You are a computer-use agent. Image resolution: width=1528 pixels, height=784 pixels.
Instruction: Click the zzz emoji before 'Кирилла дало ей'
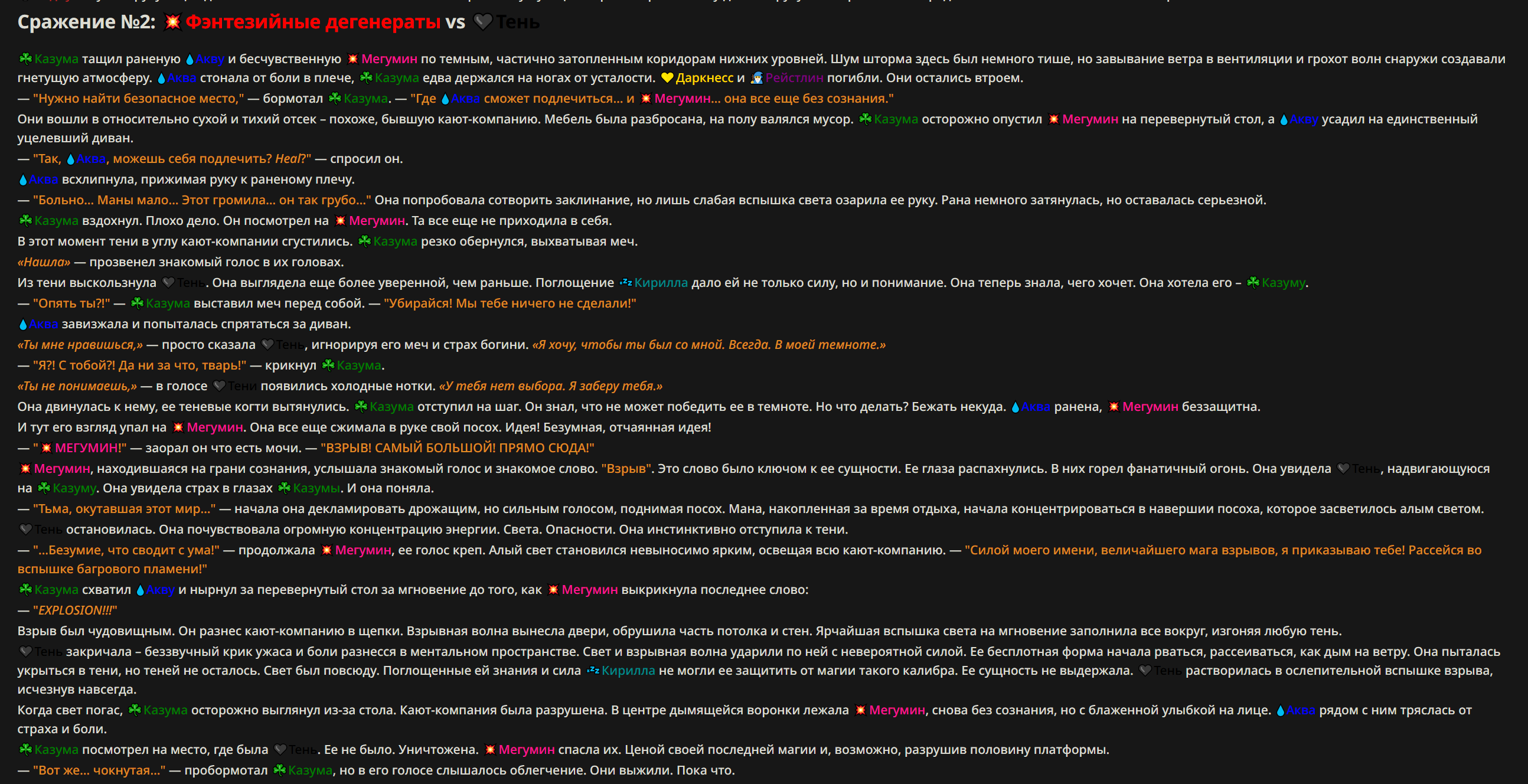pyautogui.click(x=625, y=283)
